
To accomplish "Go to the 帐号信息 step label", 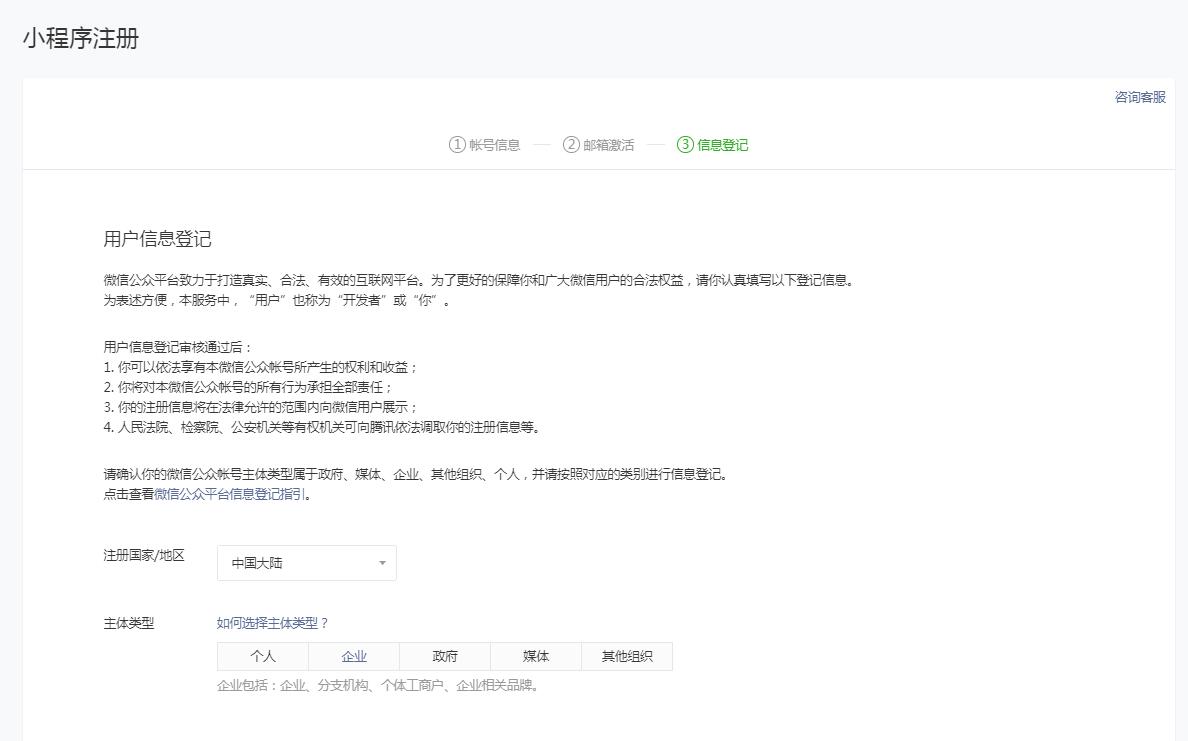I will (x=495, y=145).
